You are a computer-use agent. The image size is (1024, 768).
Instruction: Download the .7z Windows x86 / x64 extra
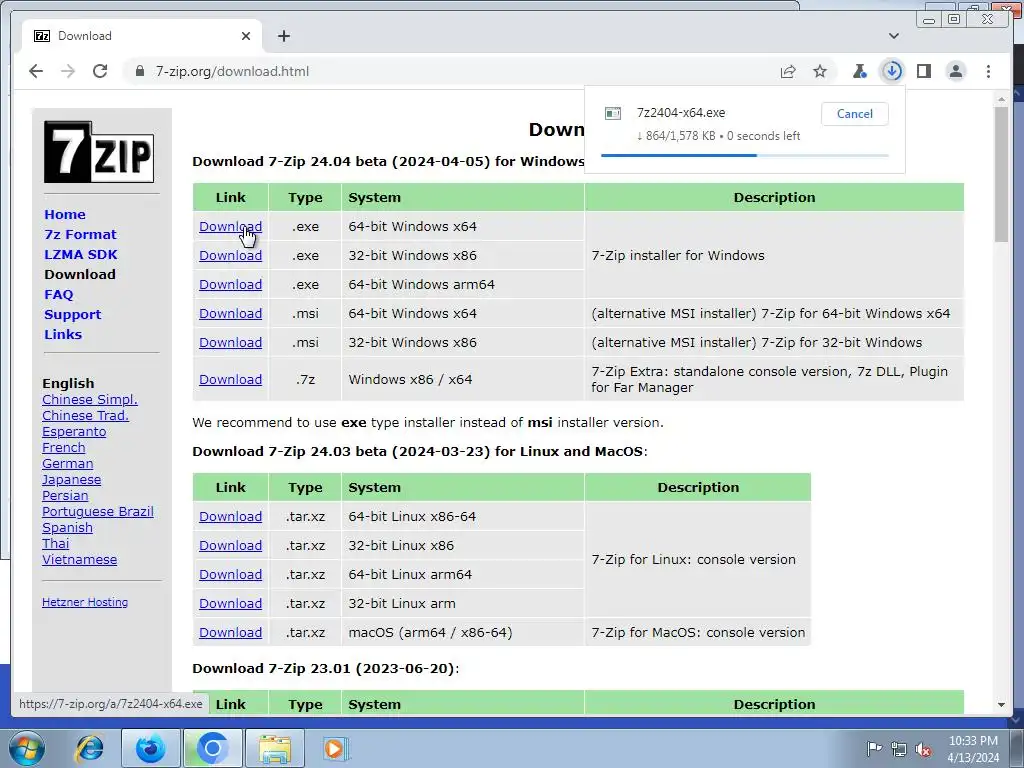231,379
